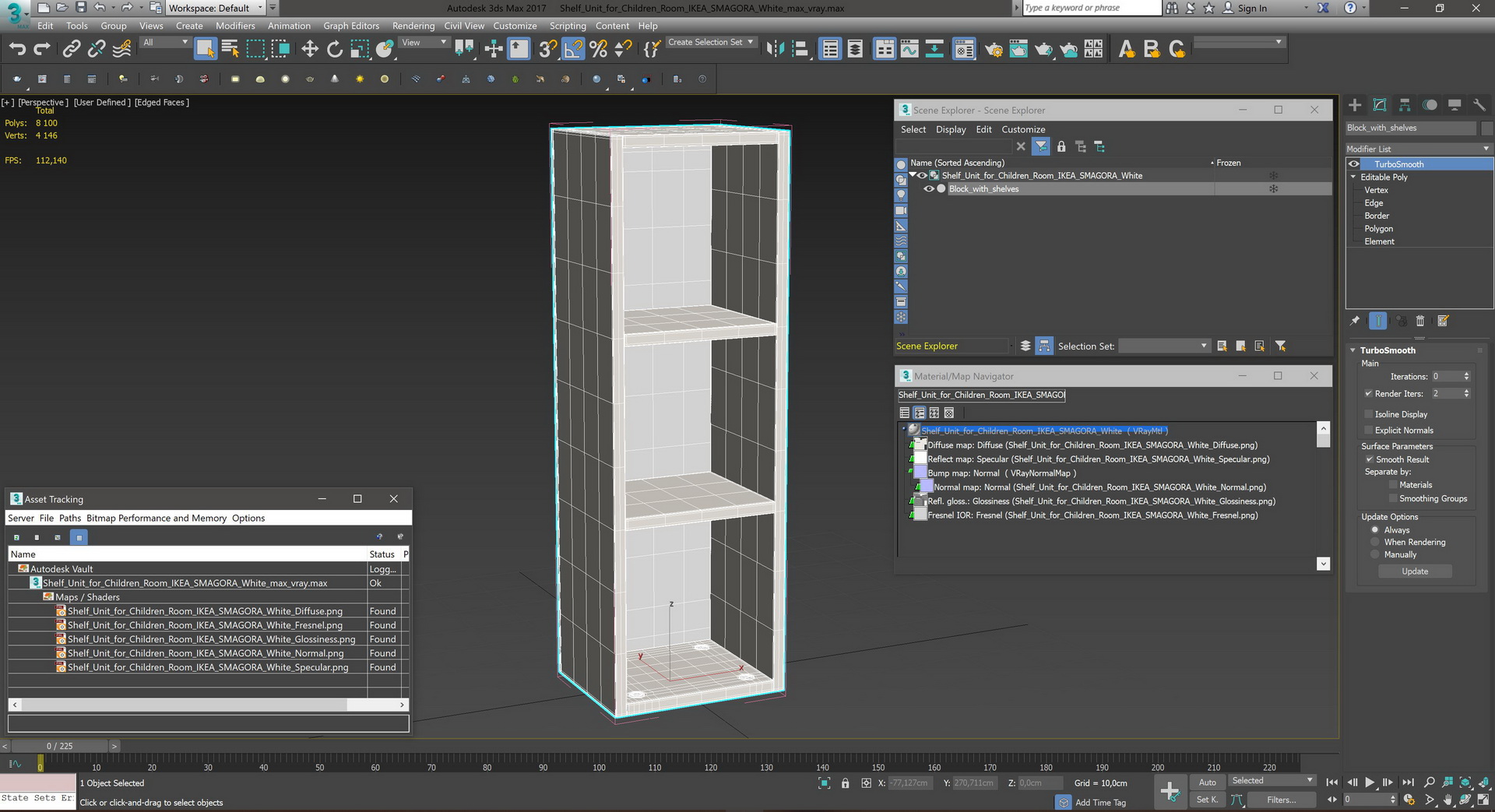
Task: Enable the Isoline Display checkbox
Action: [x=1369, y=414]
